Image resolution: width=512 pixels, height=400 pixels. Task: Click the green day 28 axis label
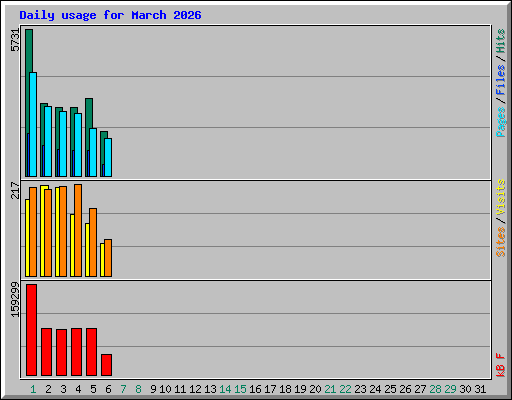[435, 389]
